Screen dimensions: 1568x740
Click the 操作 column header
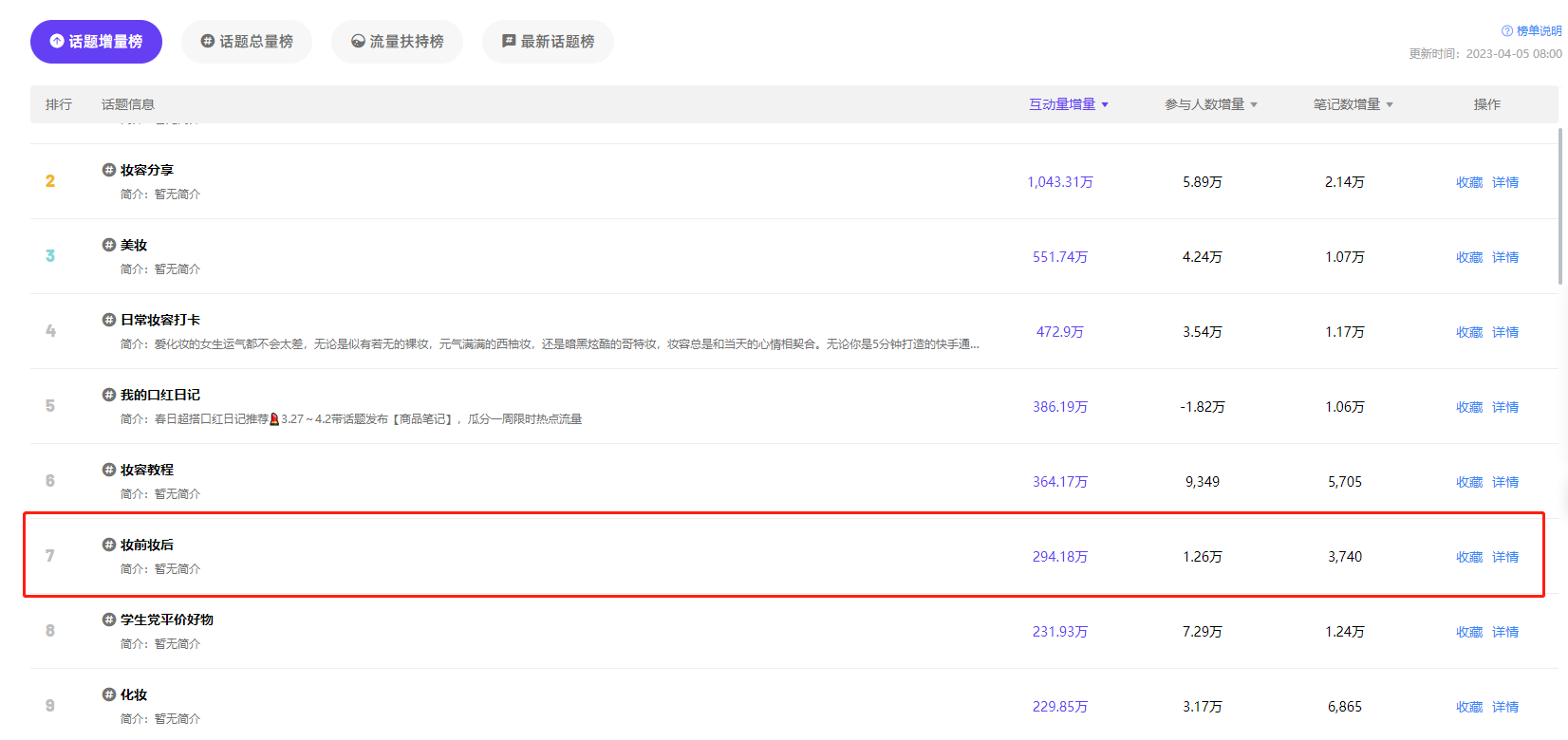tap(1487, 104)
